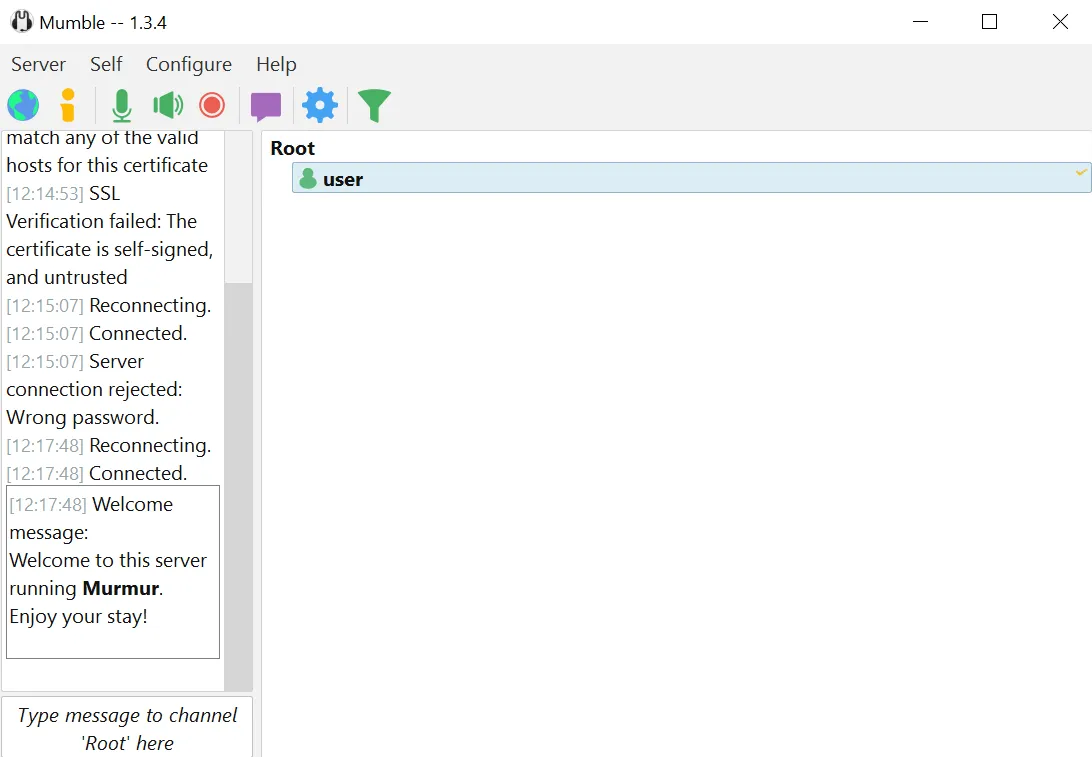
Task: Click the Welcome message box in log
Action: click(113, 572)
